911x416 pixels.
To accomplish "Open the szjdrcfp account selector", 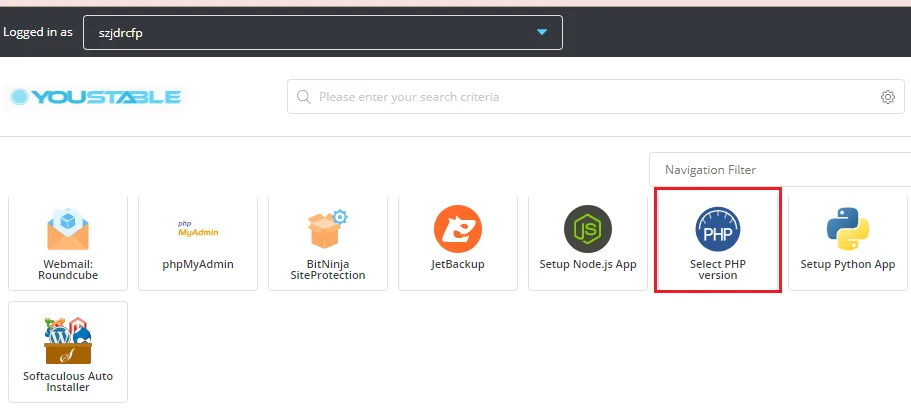I will [x=322, y=33].
